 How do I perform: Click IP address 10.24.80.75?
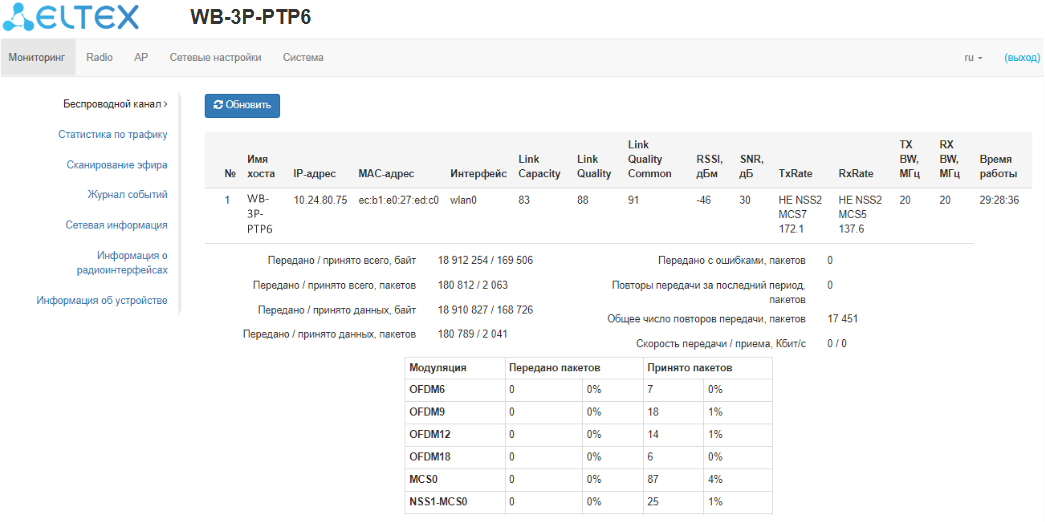pos(320,199)
